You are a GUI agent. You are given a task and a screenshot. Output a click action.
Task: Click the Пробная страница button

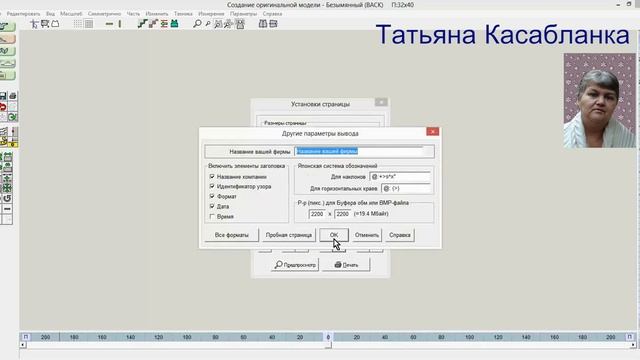point(289,235)
